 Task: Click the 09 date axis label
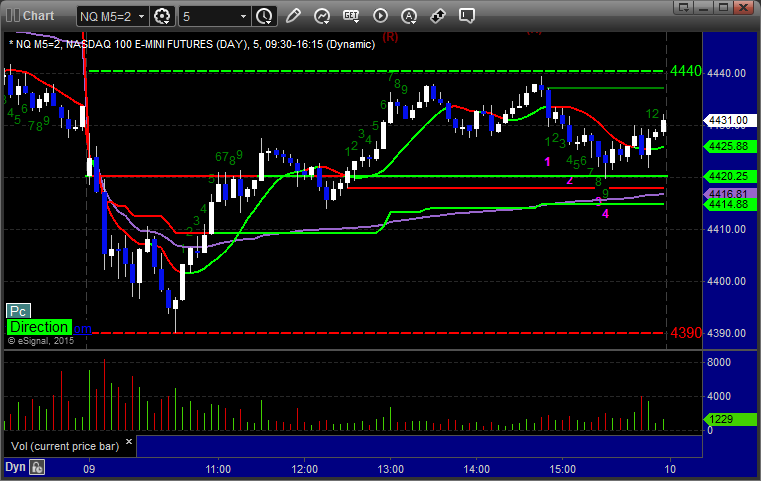point(89,469)
